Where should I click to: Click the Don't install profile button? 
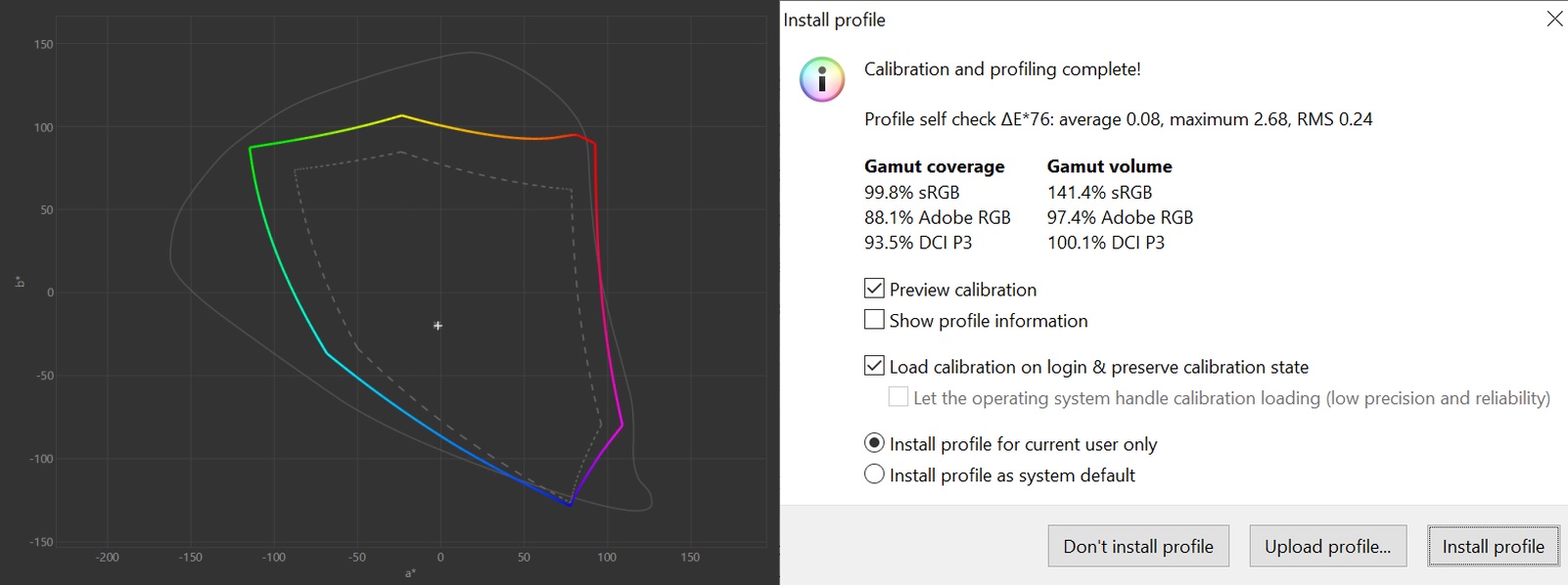[x=1138, y=546]
